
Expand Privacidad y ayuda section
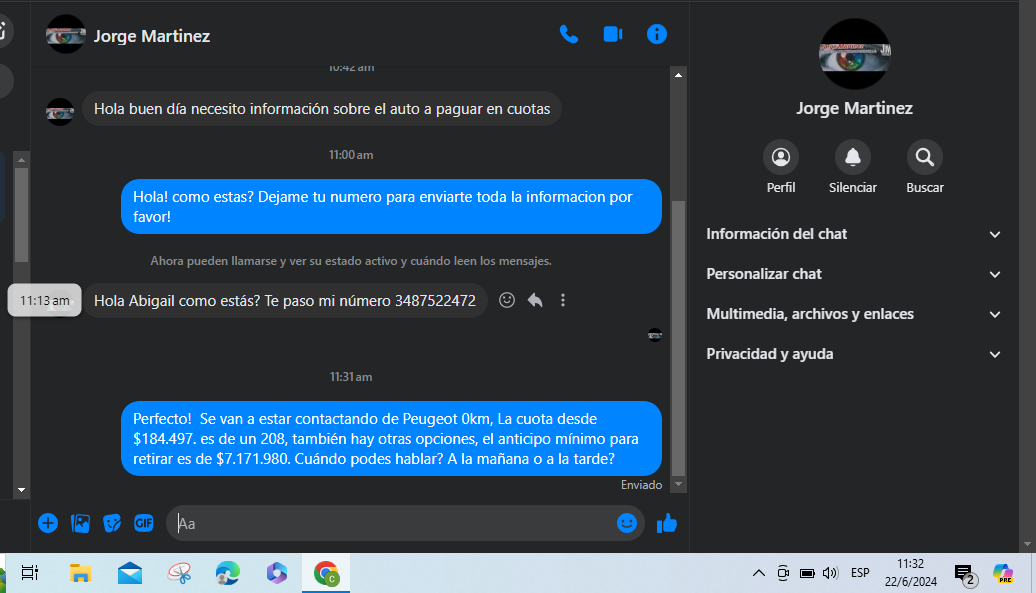coord(853,354)
